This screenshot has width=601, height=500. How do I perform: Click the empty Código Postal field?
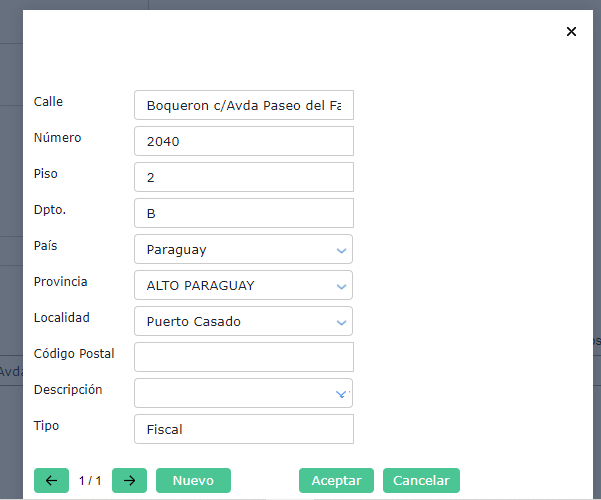pos(243,357)
